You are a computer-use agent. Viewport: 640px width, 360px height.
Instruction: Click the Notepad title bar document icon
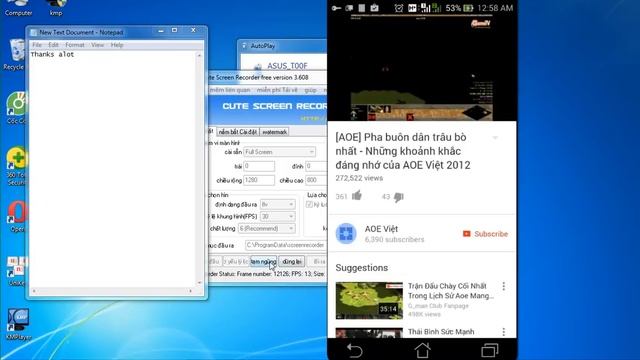tap(33, 32)
